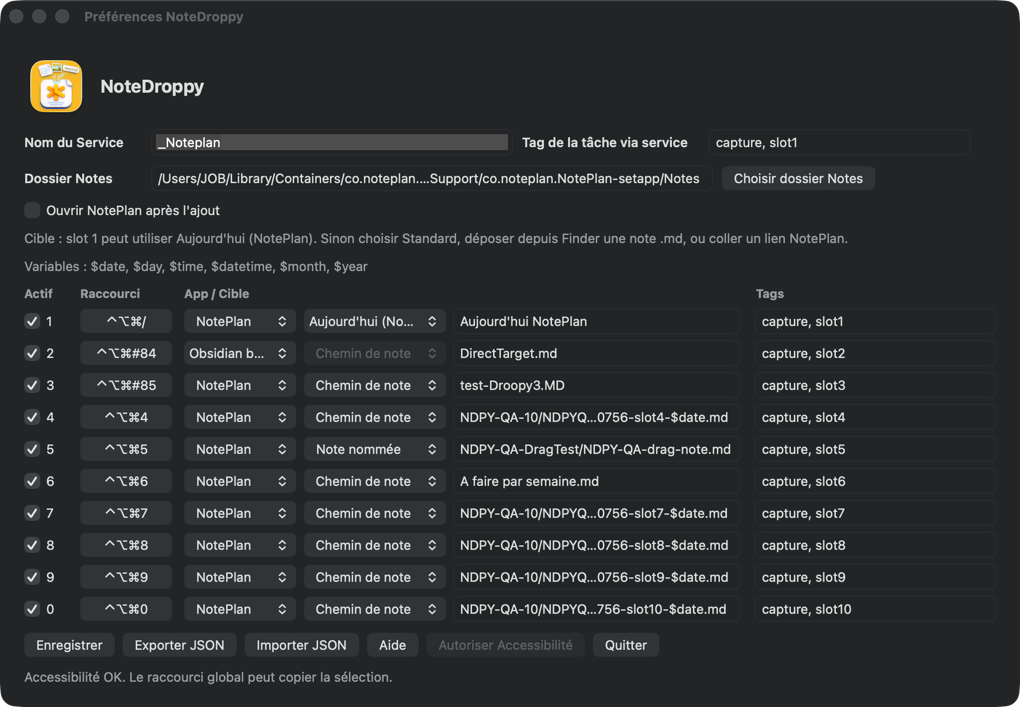Uncheck the Actif checkbox for slot 5
Screen dimensions: 1020x707
pyautogui.click(x=32, y=449)
